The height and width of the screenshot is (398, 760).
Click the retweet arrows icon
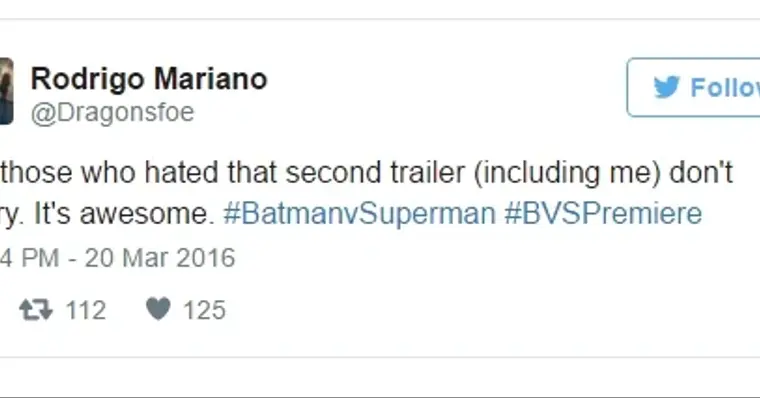click(36, 310)
